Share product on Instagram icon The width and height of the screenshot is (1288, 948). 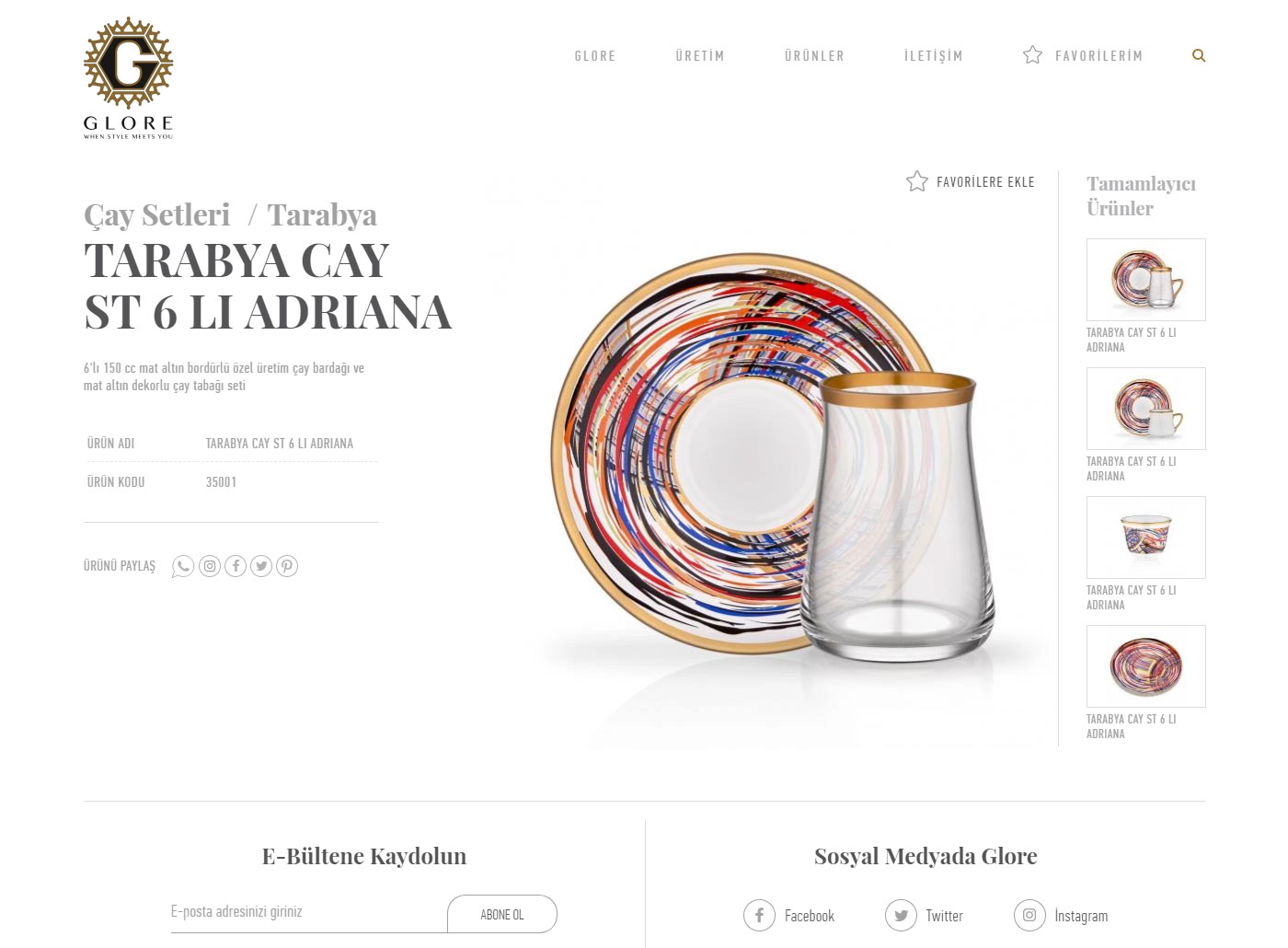210,566
